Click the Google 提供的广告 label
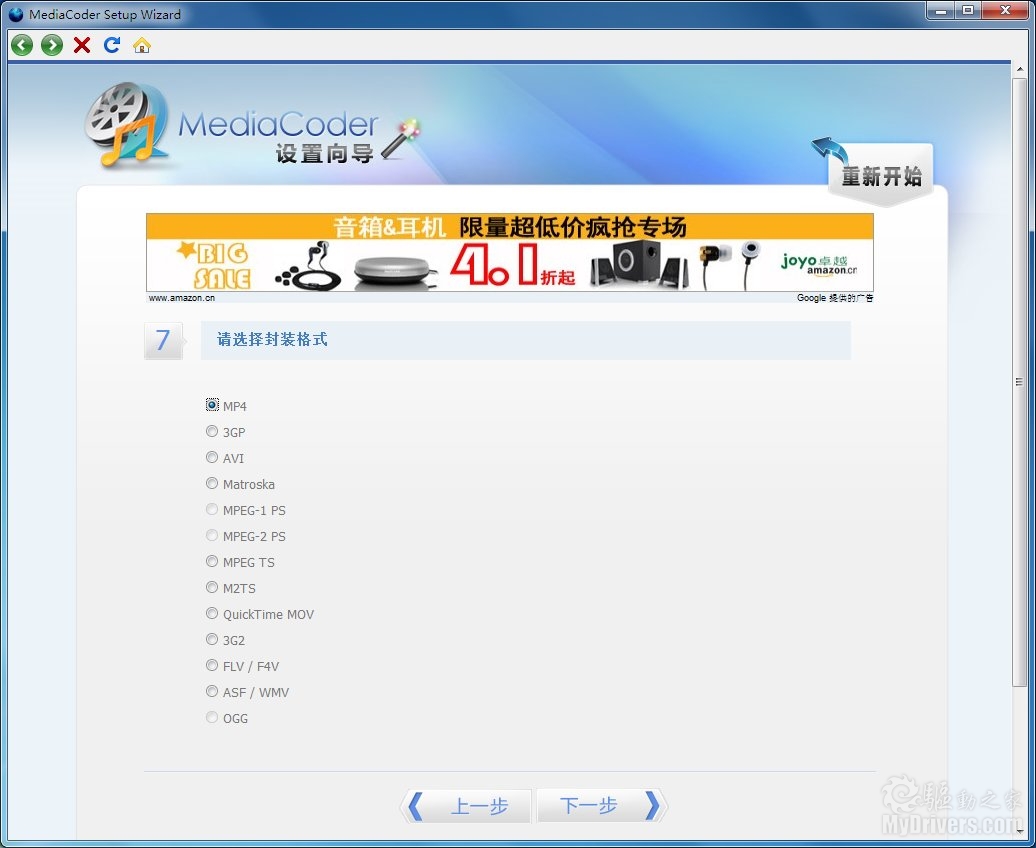This screenshot has width=1036, height=848. (x=835, y=298)
